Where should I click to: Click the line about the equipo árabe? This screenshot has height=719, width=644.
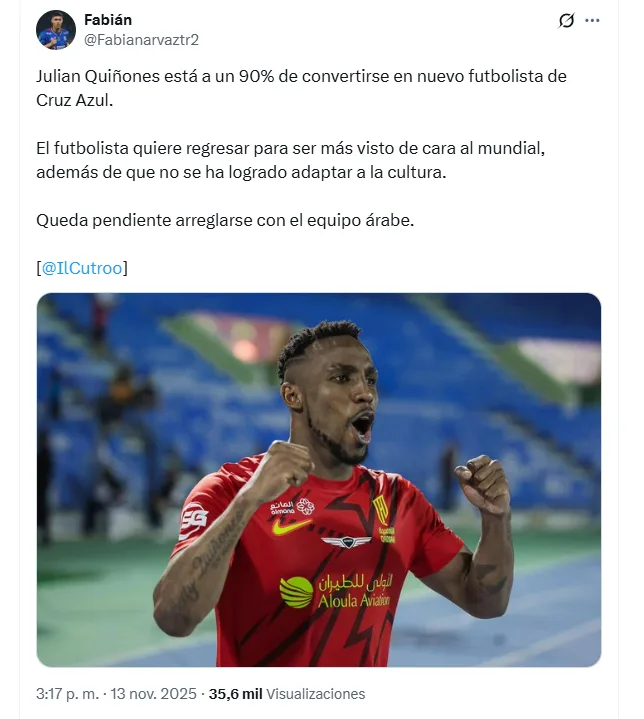pos(225,220)
